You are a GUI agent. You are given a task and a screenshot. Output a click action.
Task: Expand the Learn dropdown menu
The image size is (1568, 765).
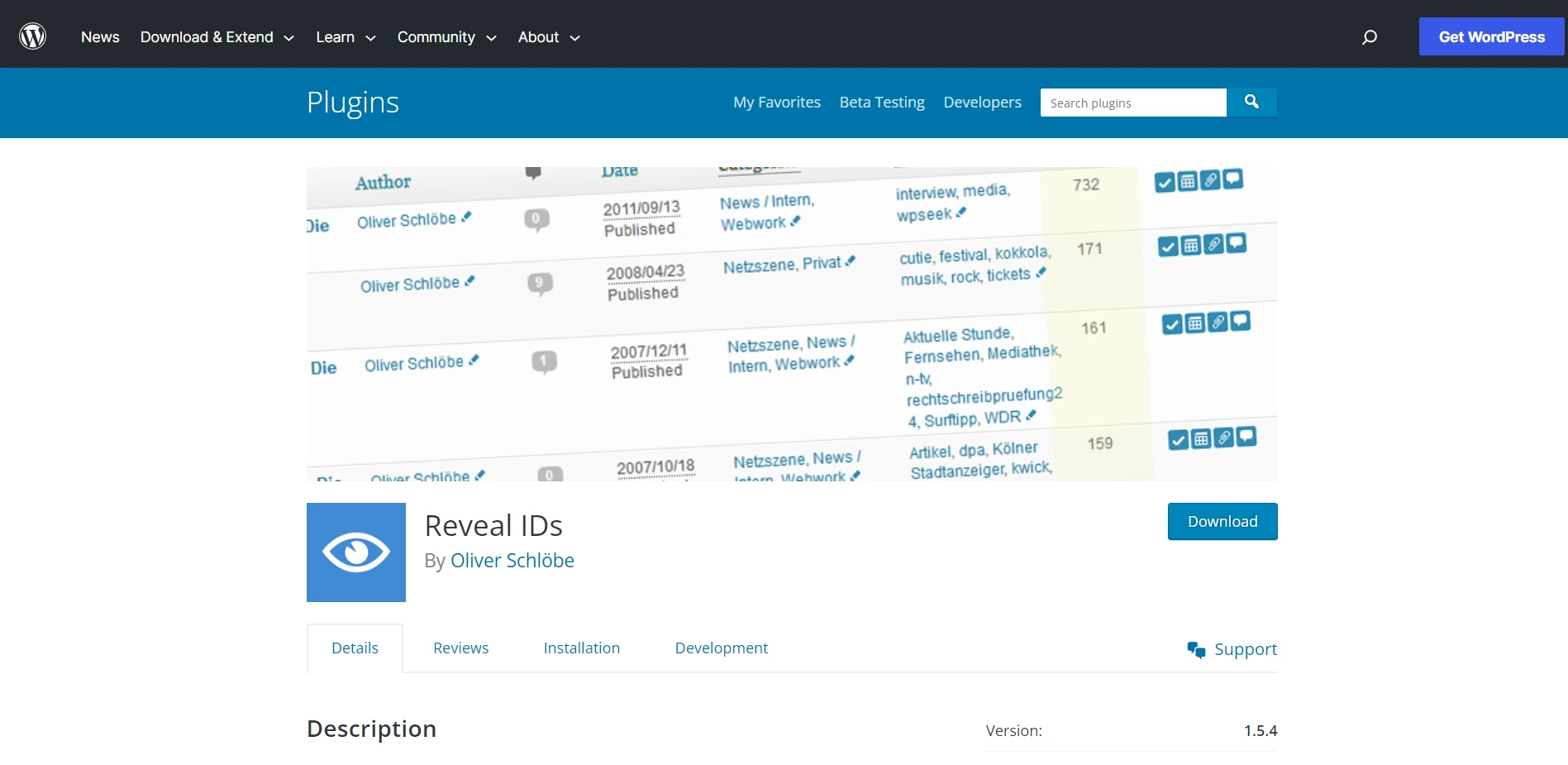[346, 37]
